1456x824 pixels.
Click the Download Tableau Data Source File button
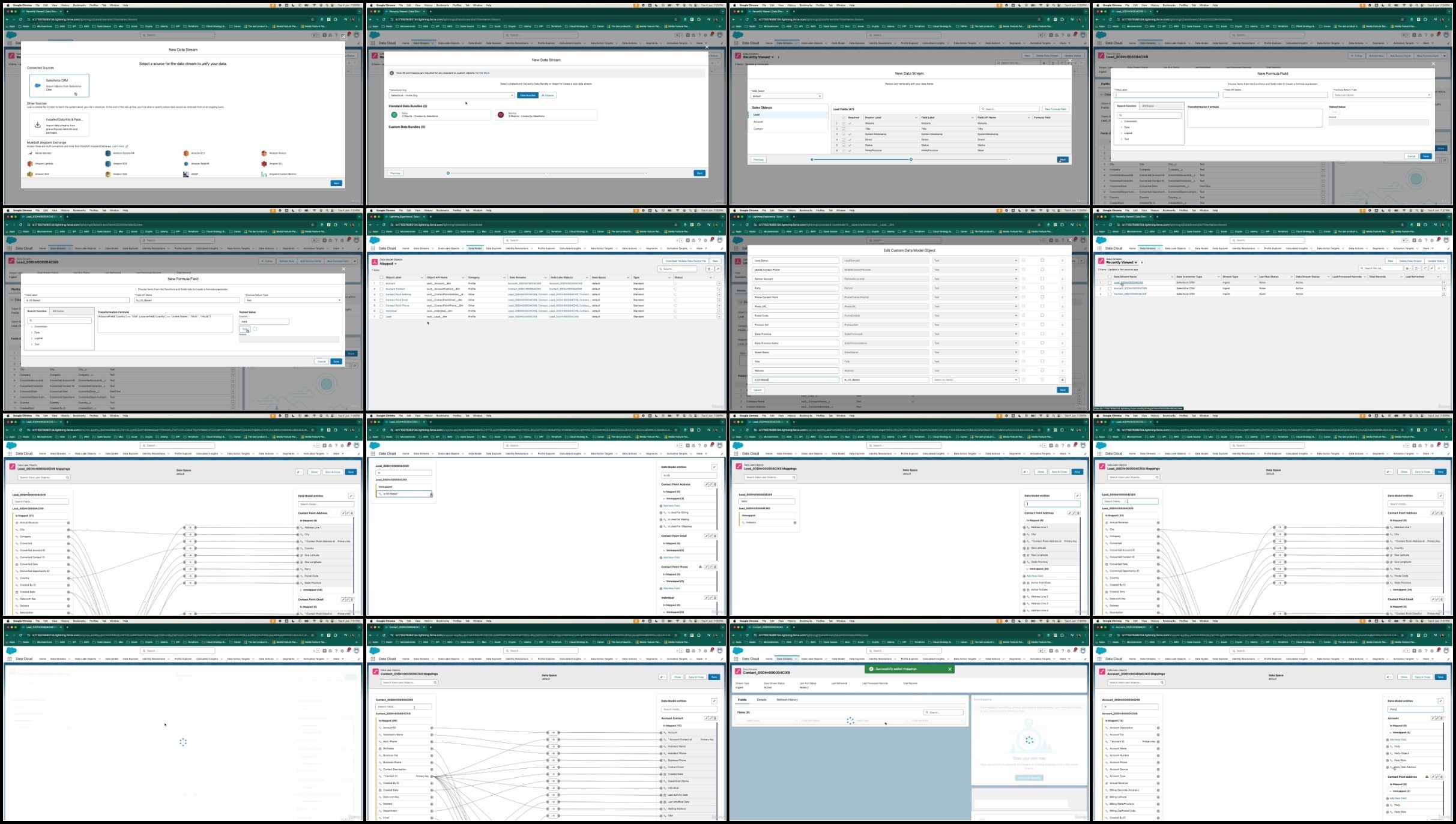click(x=686, y=261)
